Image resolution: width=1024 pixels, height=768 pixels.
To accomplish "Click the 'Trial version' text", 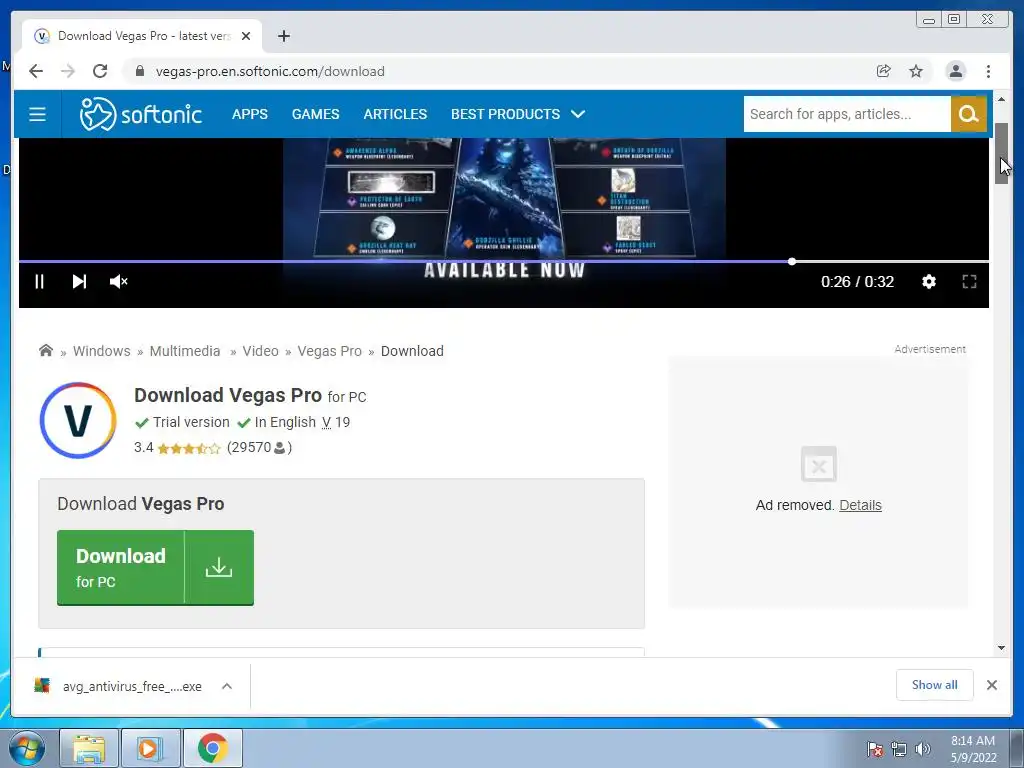I will (191, 423).
